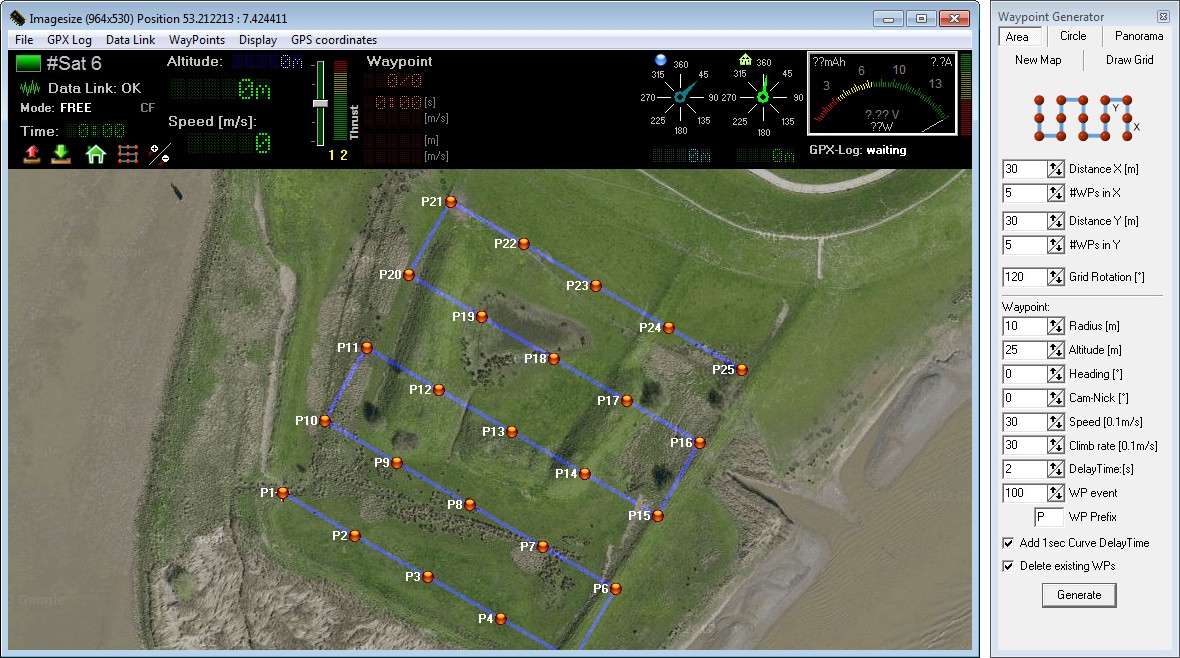Uncheck Delete existing WPs
Screen dimensions: 1180x658
pos(1008,566)
